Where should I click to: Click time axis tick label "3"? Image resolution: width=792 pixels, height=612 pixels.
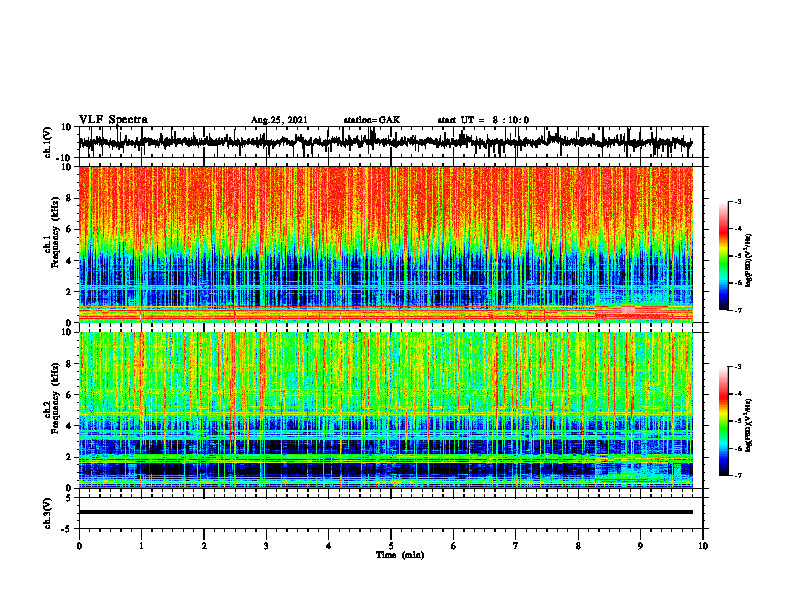[x=266, y=546]
